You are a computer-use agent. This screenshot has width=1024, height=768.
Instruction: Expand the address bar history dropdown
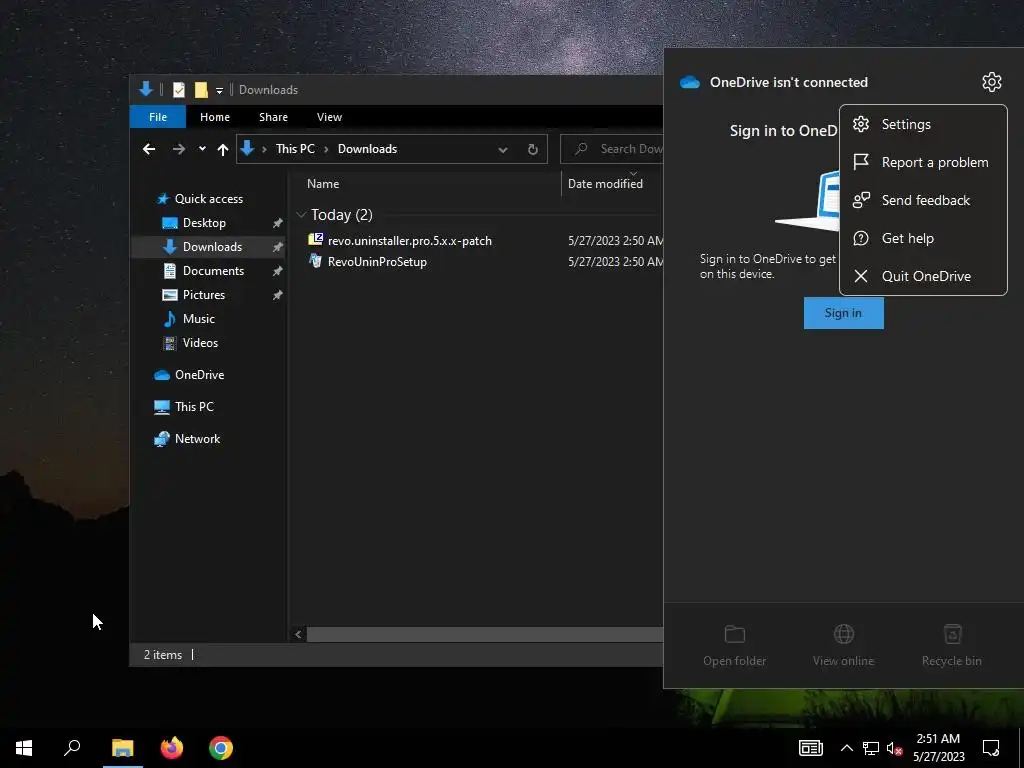(502, 150)
